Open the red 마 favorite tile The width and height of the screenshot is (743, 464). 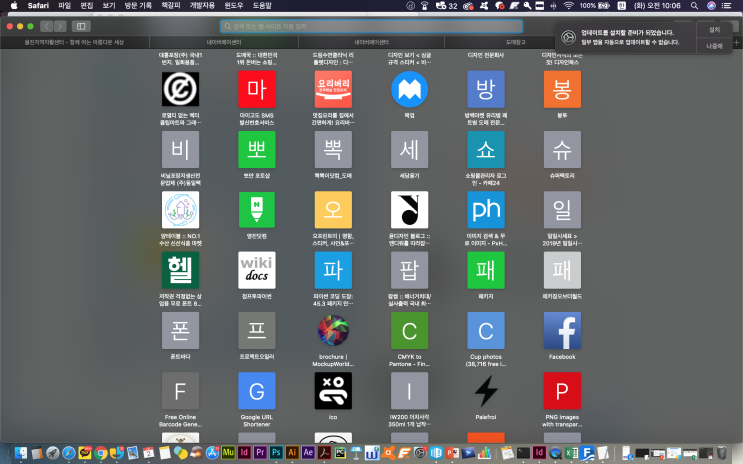pyautogui.click(x=256, y=89)
